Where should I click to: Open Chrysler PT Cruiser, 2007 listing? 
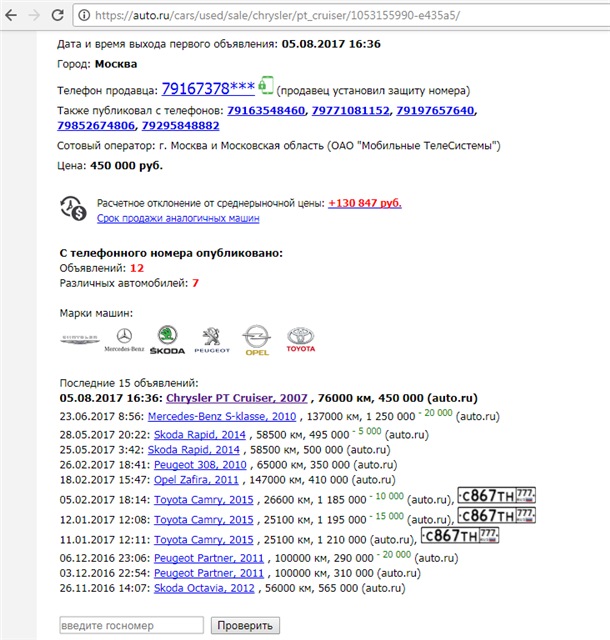(237, 398)
